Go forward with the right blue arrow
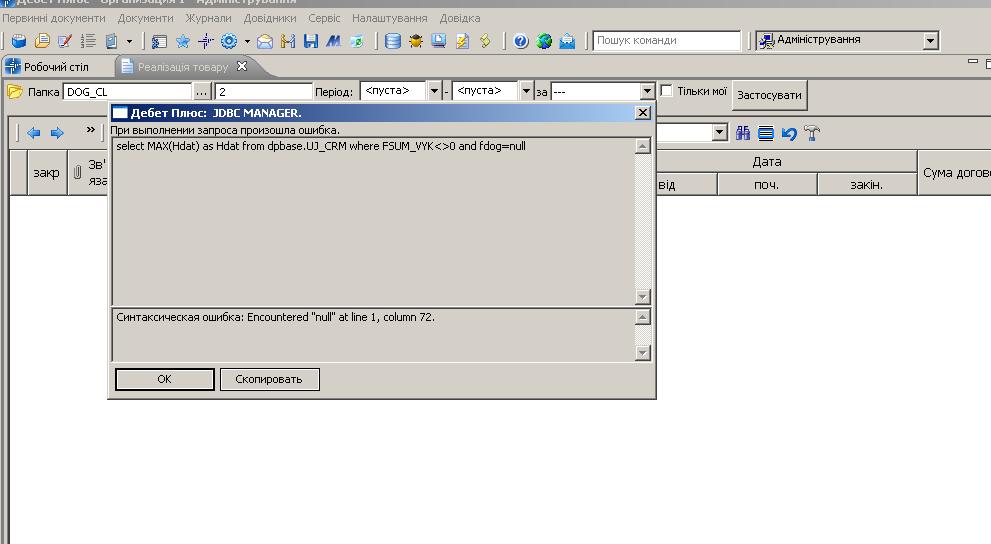 (57, 133)
